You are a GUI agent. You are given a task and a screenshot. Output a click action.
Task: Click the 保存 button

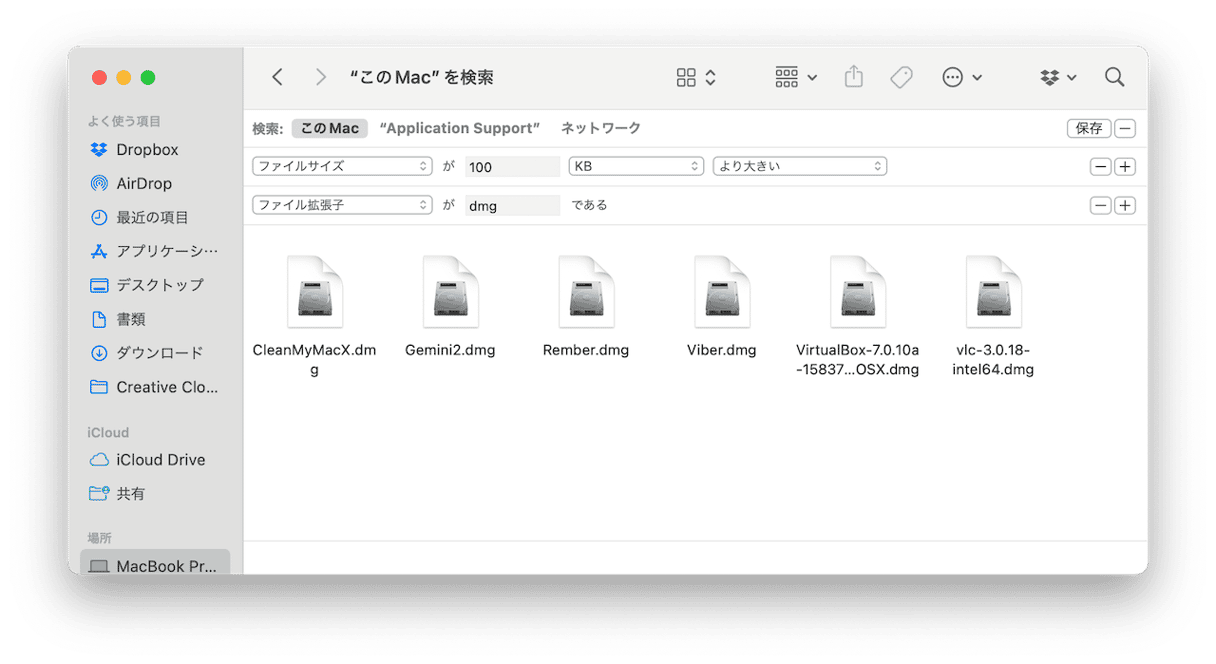[1089, 129]
